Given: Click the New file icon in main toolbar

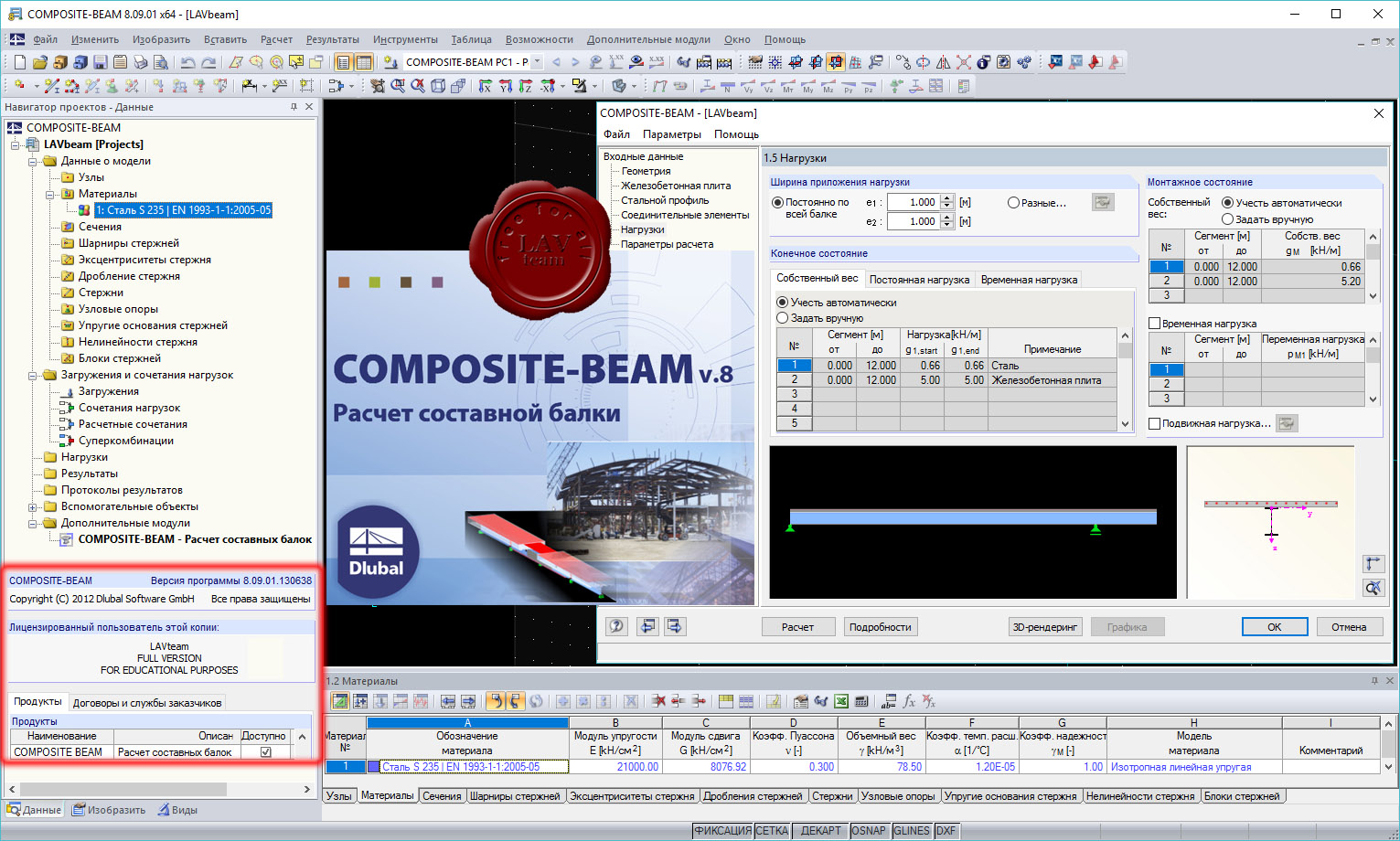Looking at the screenshot, I should 19,62.
